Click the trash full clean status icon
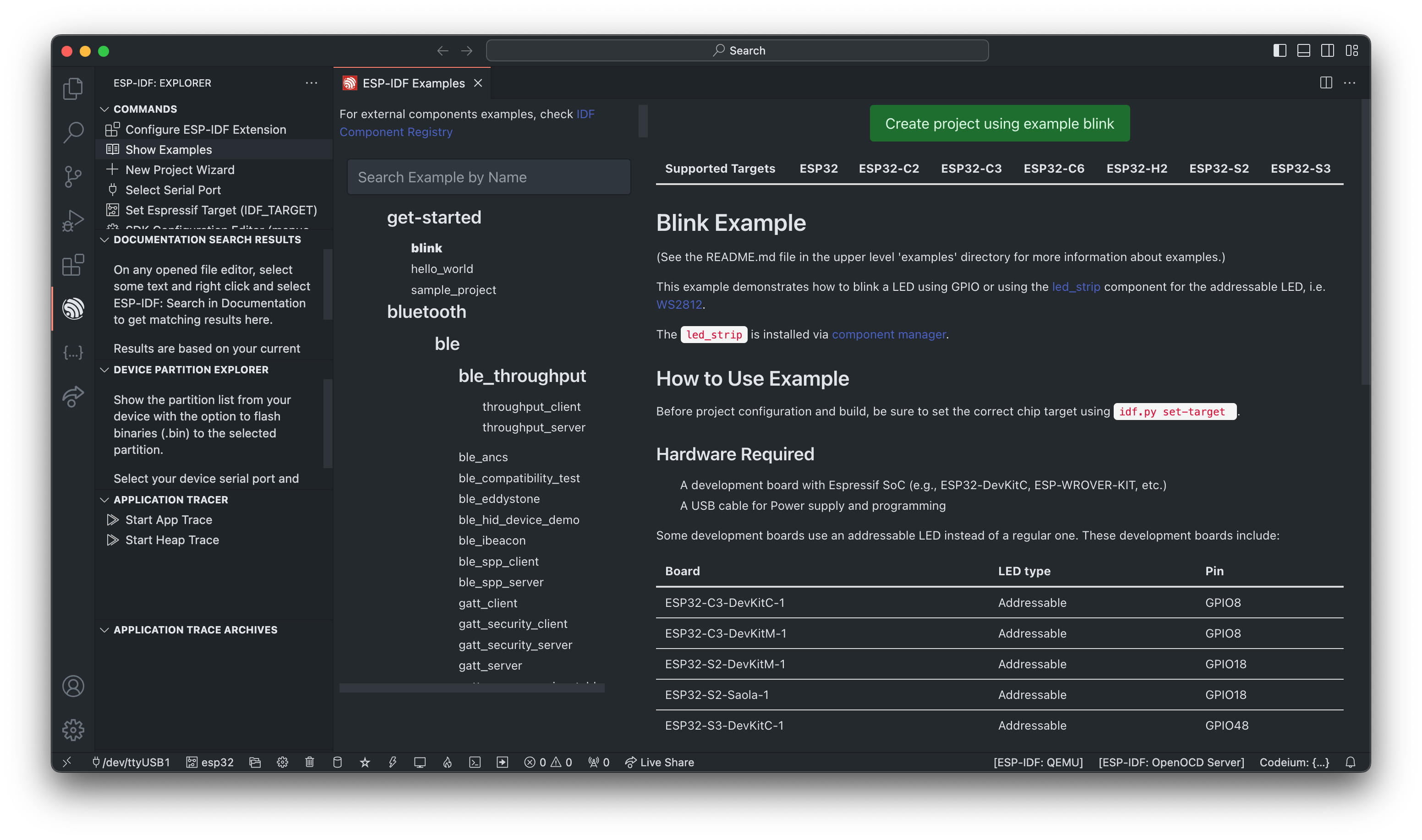The width and height of the screenshot is (1422, 840). [309, 762]
